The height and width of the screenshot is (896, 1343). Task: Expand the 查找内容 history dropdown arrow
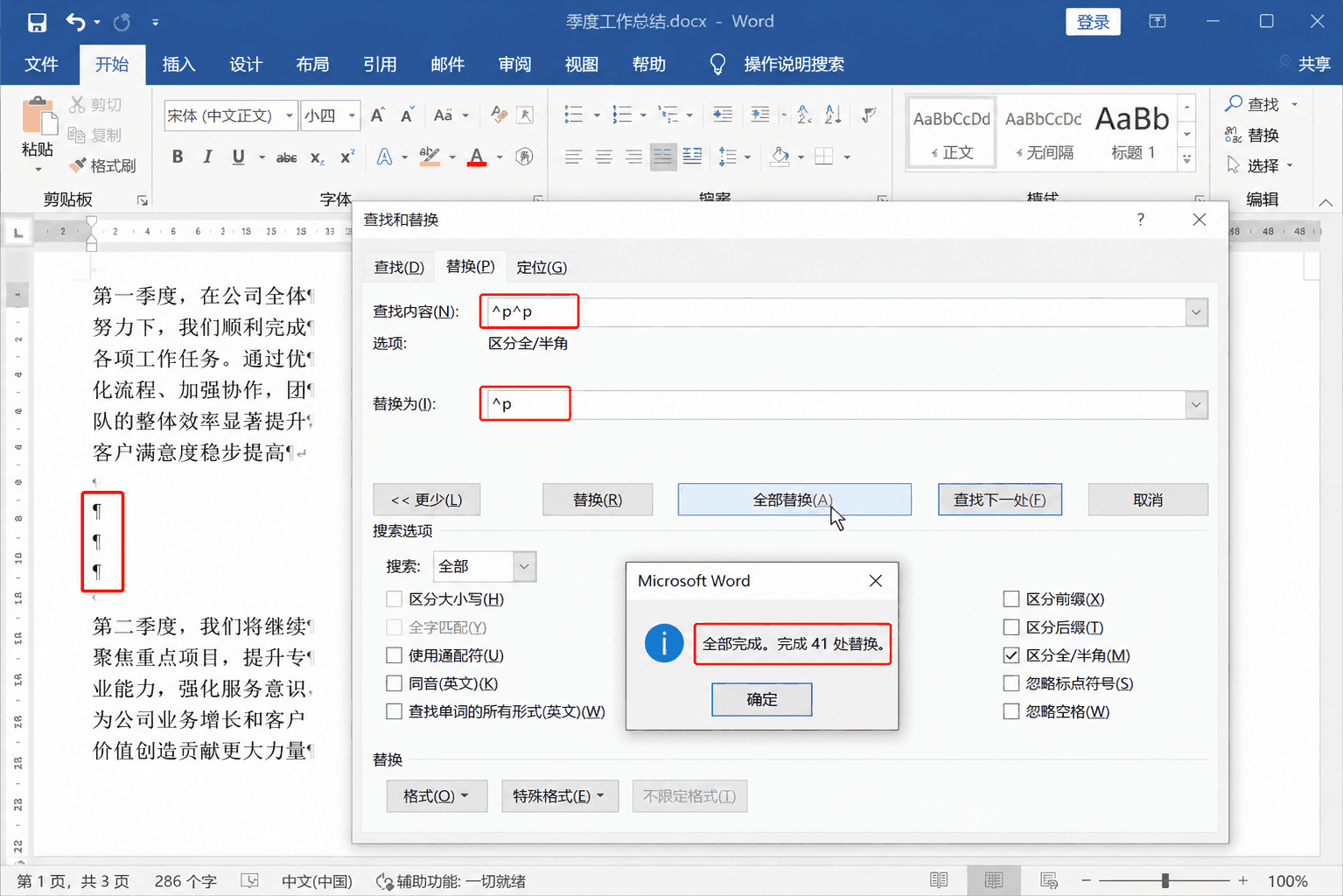coord(1196,312)
